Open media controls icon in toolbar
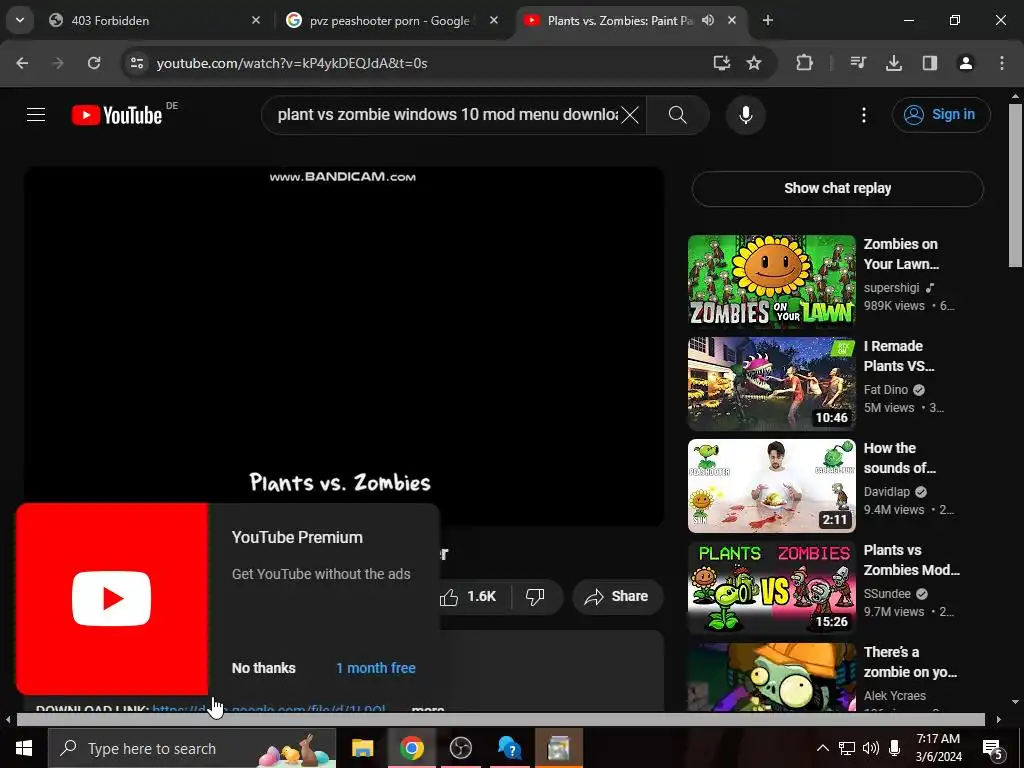This screenshot has height=768, width=1024. coord(858,63)
